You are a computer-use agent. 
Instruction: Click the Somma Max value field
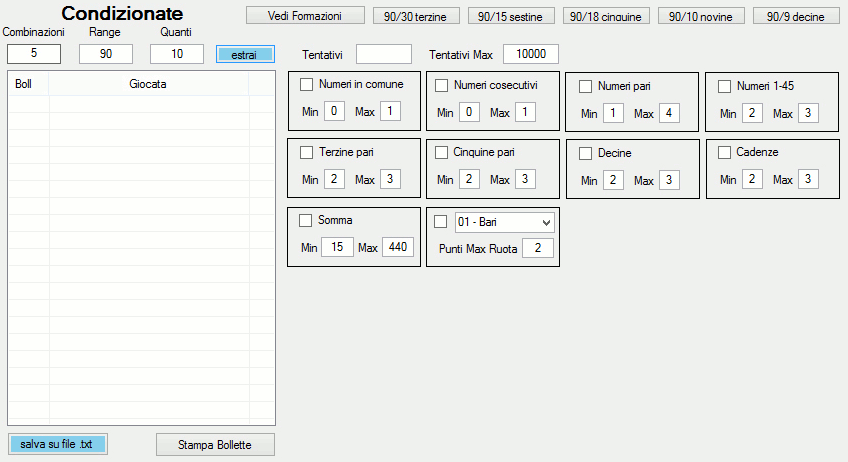(398, 247)
